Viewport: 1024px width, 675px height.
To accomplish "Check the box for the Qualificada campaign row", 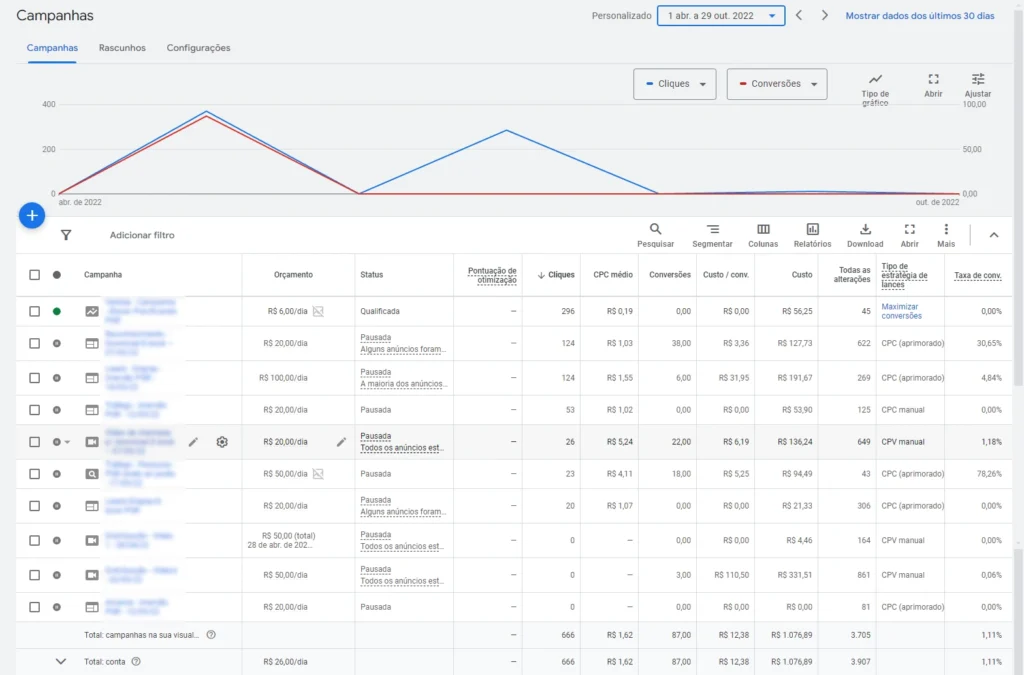I will (35, 312).
